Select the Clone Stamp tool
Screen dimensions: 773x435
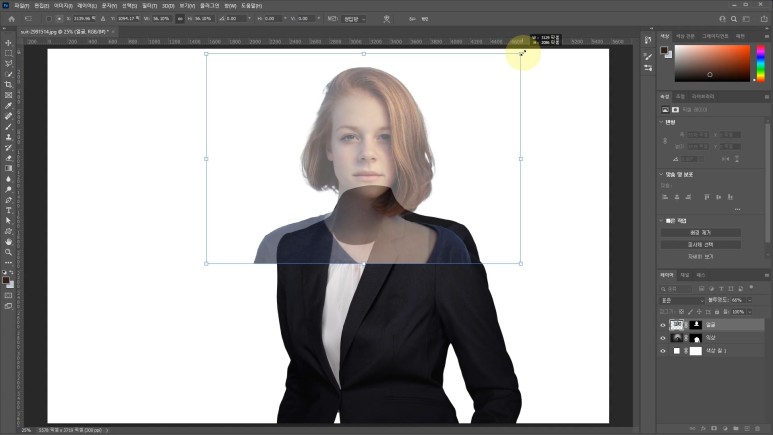[8, 137]
